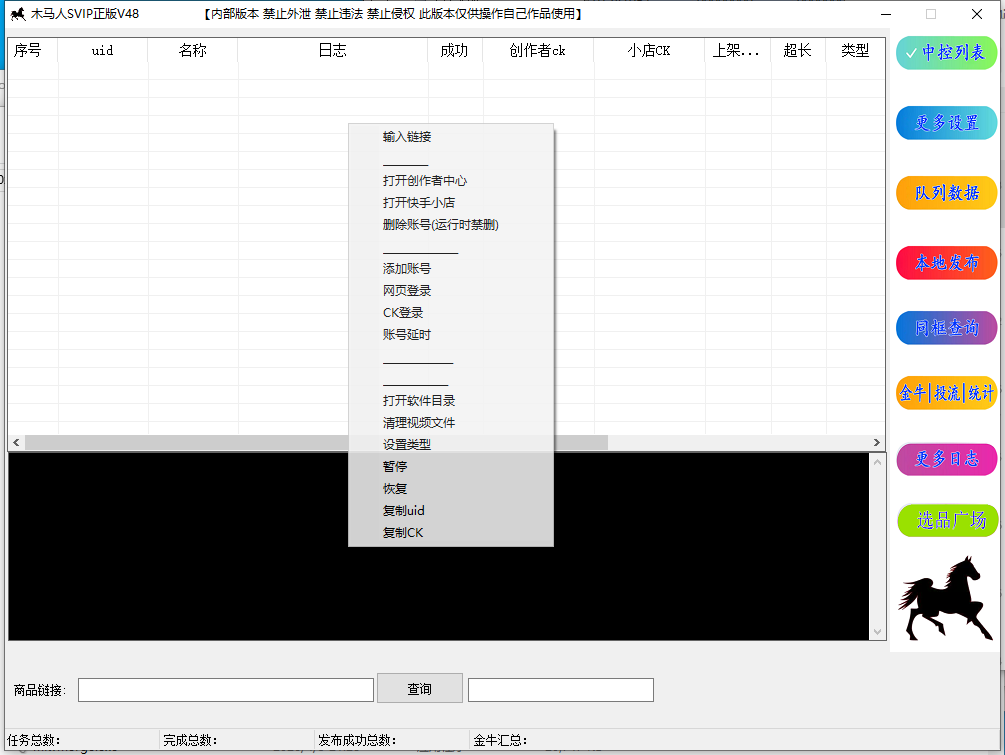Choose 账号延时 menu entry

click(451, 335)
